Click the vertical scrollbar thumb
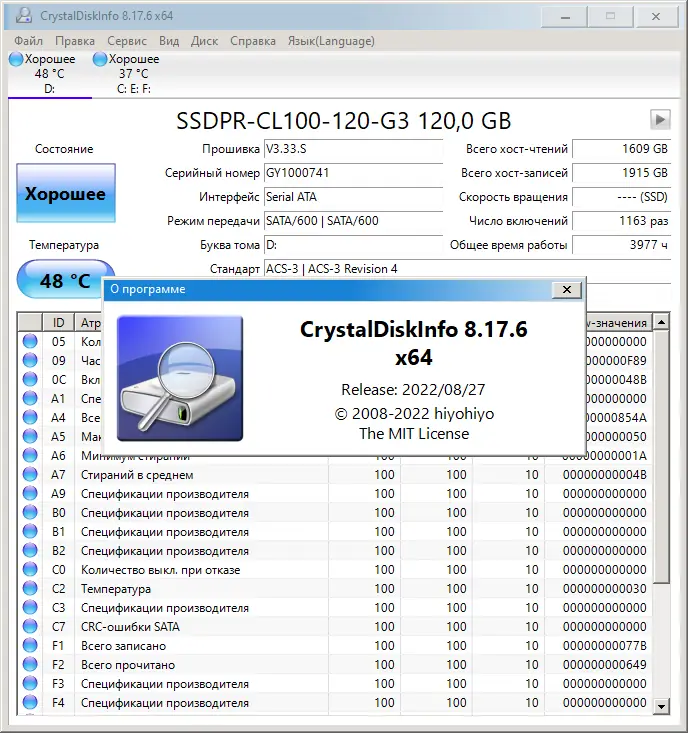This screenshot has width=688, height=733. [x=661, y=457]
